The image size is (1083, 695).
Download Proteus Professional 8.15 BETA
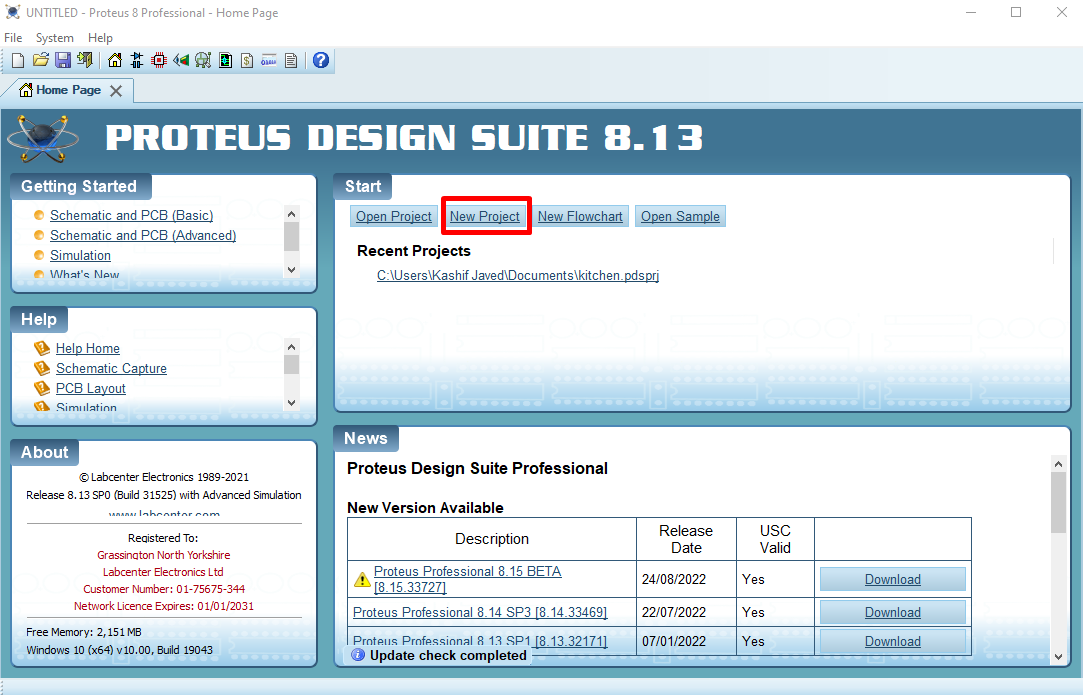pos(892,580)
